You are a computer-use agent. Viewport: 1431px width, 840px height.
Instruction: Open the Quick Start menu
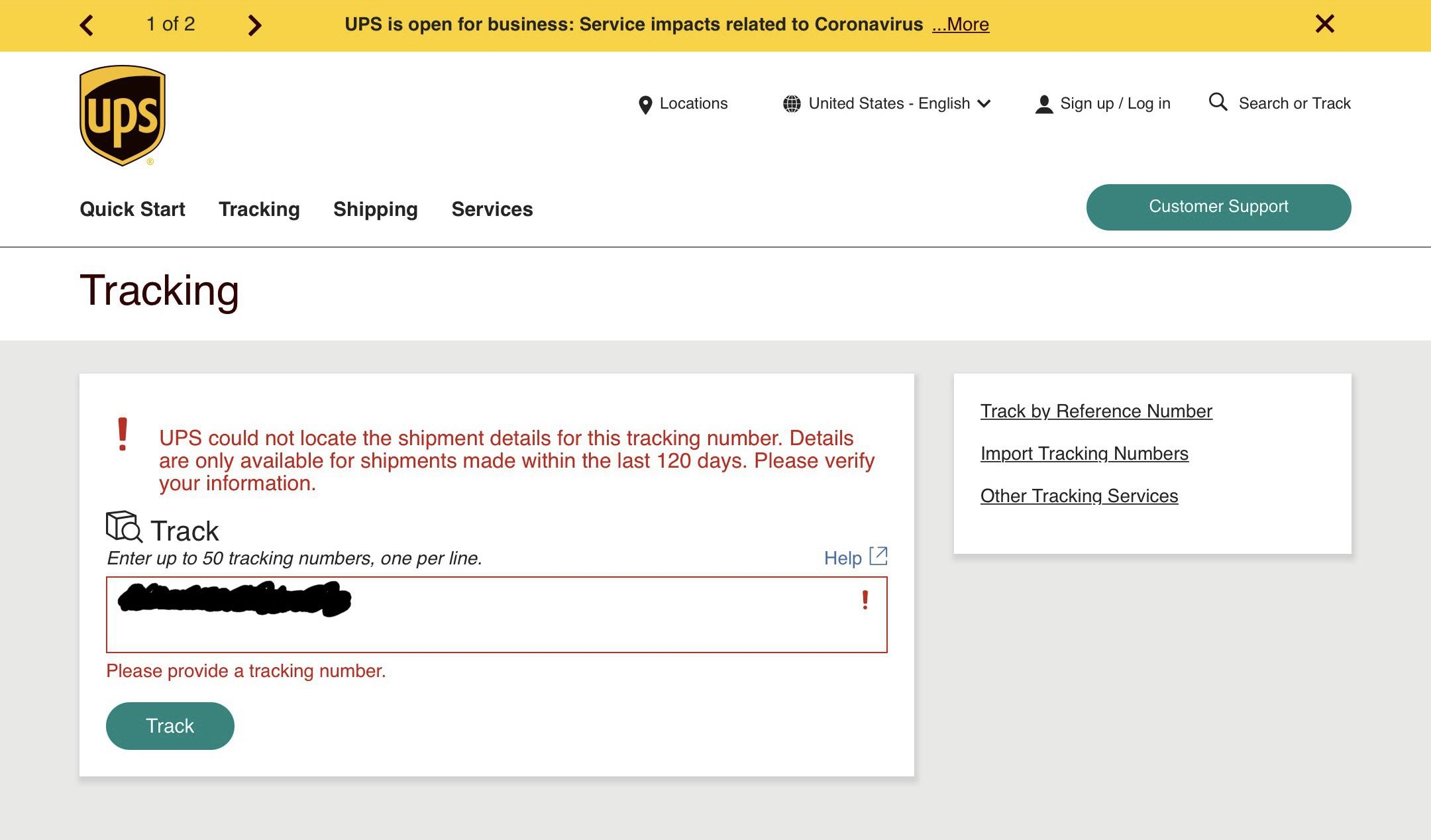click(x=132, y=209)
